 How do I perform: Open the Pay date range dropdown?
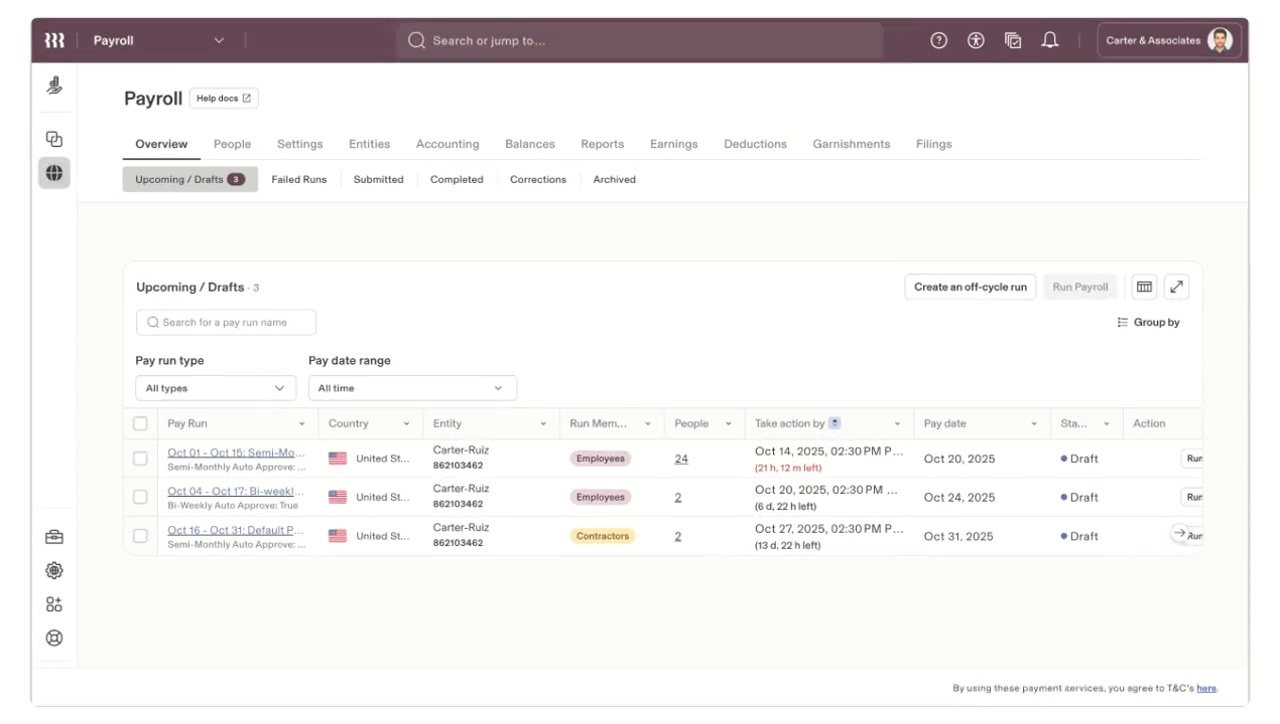tap(412, 388)
